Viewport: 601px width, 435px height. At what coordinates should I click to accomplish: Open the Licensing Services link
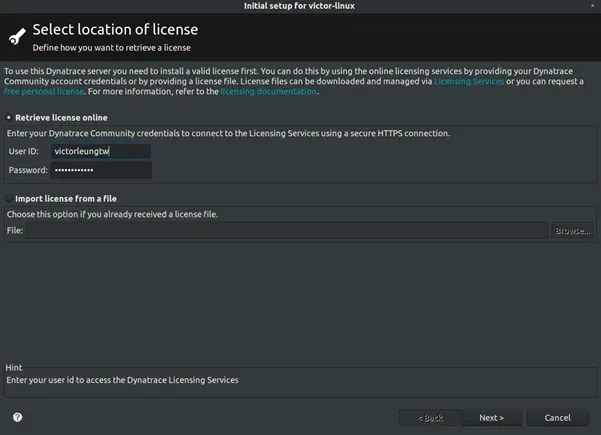(x=469, y=81)
